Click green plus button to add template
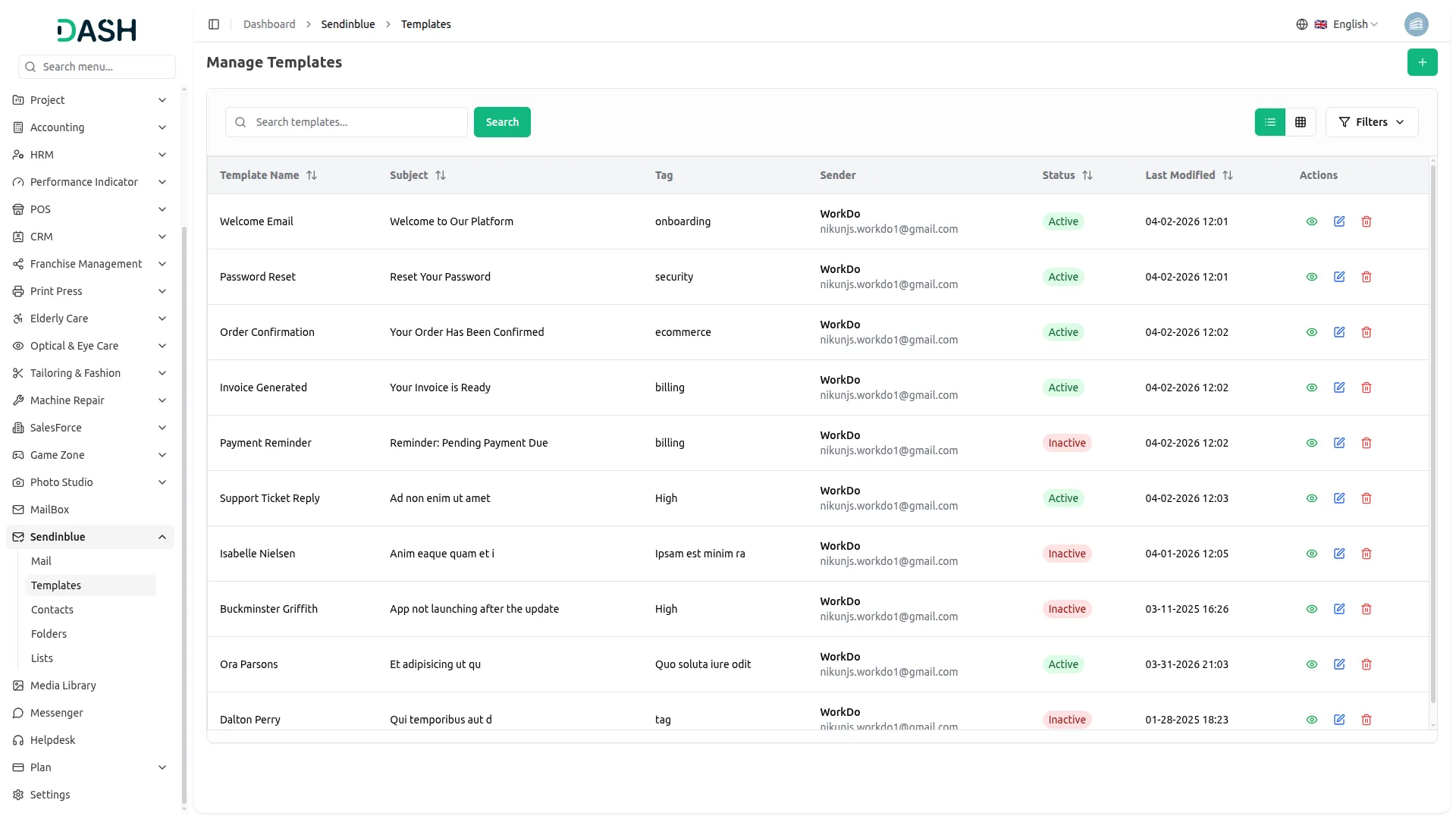The height and width of the screenshot is (819, 1456). (1422, 62)
